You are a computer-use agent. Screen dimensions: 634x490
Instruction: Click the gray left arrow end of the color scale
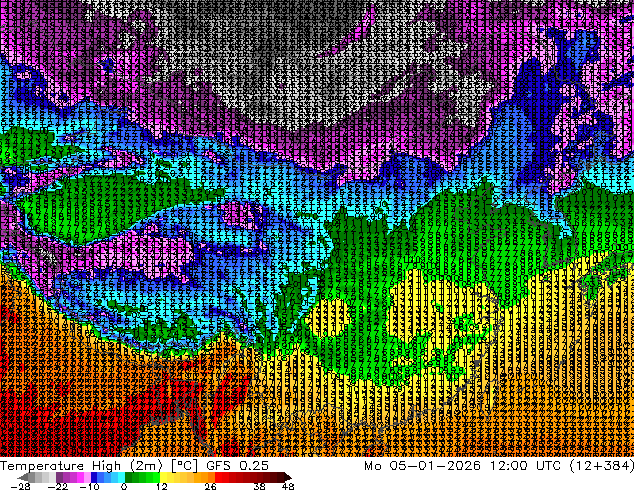(23, 477)
